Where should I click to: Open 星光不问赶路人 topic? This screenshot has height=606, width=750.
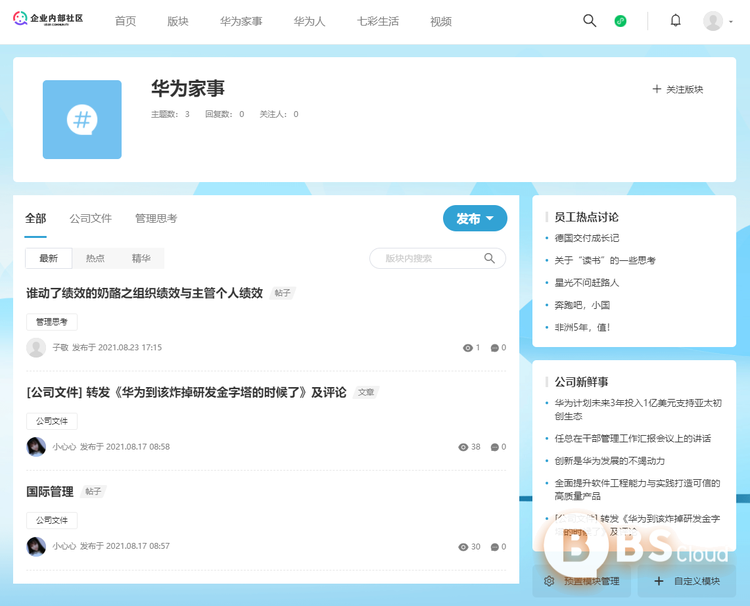click(586, 283)
